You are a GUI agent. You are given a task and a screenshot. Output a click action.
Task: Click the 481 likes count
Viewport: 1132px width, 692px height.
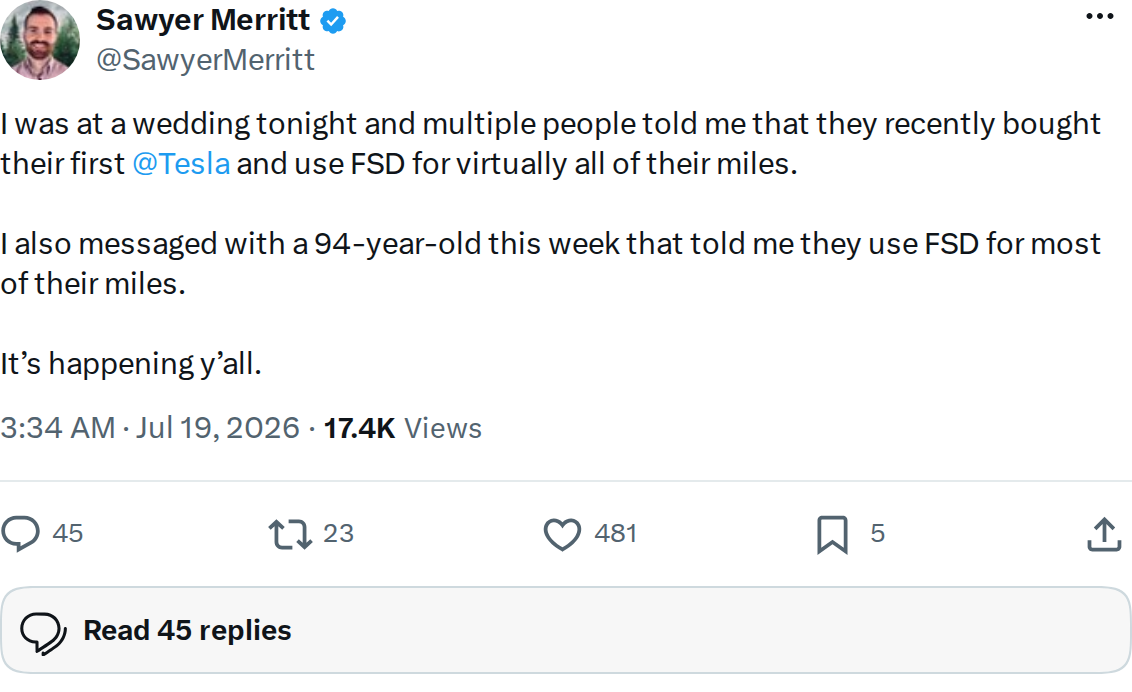pyautogui.click(x=616, y=533)
